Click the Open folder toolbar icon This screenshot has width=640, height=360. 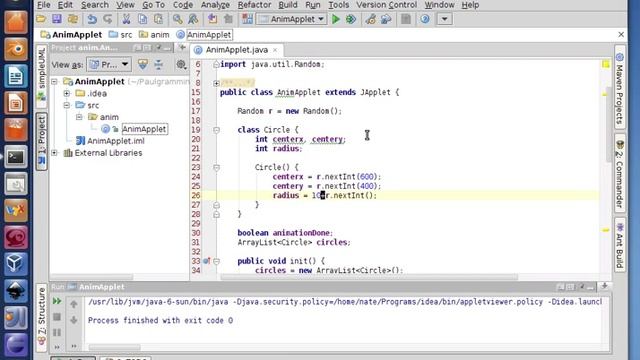coord(41,19)
